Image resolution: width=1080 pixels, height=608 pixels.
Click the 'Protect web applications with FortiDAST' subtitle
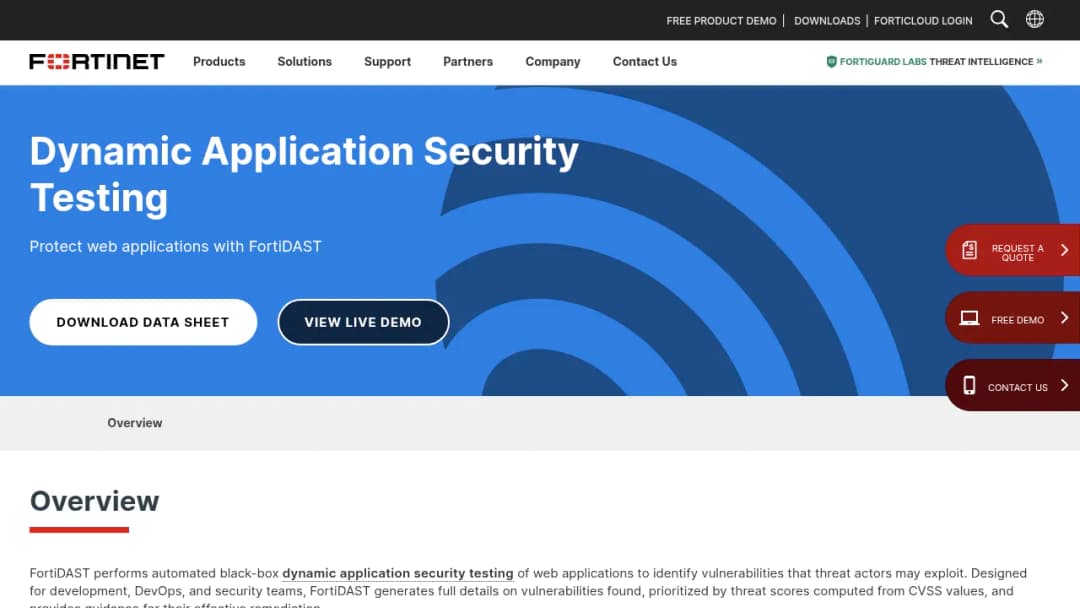pyautogui.click(x=175, y=247)
